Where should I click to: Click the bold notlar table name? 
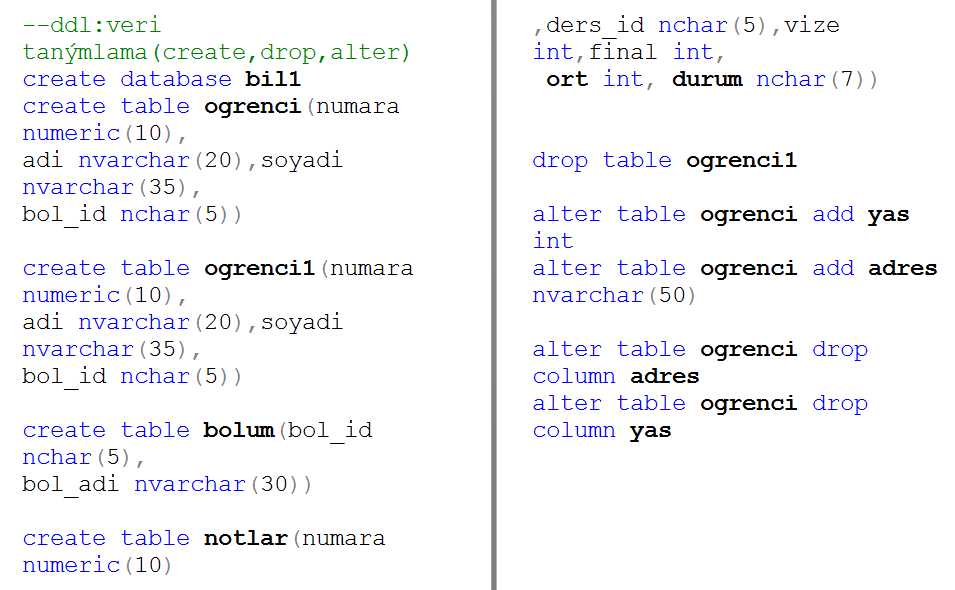245,538
